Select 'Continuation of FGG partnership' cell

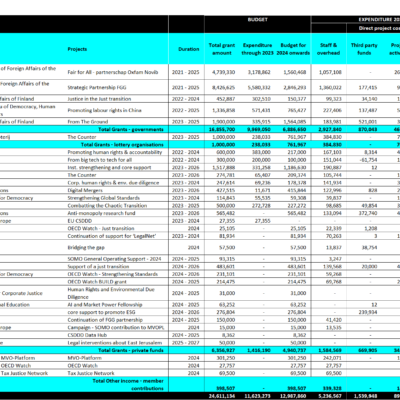pyautogui.click(x=105, y=320)
